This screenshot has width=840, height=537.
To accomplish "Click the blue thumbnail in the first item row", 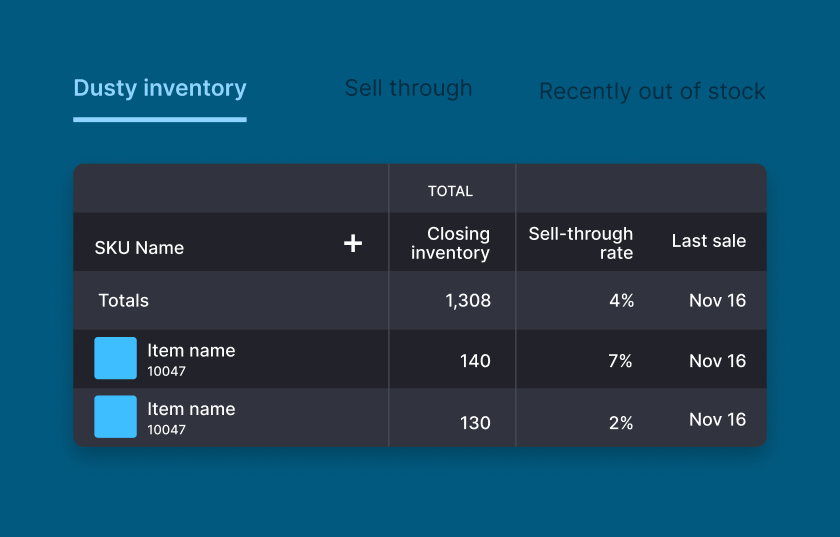I will tap(116, 359).
